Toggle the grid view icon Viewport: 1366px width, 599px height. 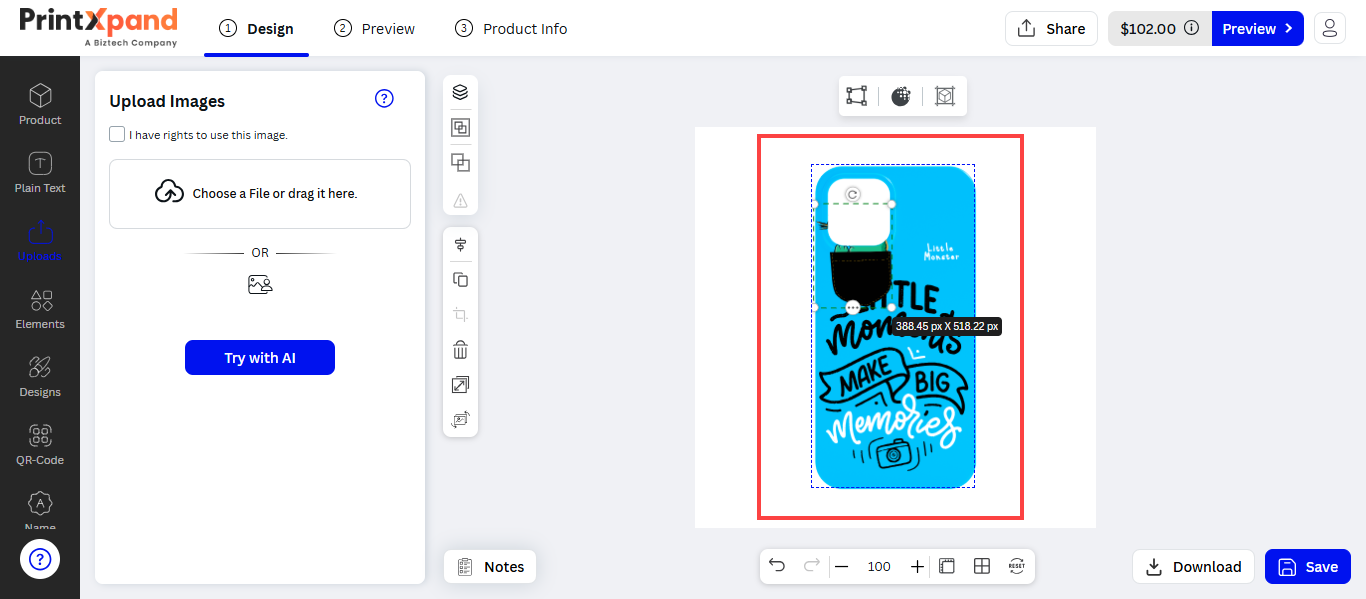(982, 566)
